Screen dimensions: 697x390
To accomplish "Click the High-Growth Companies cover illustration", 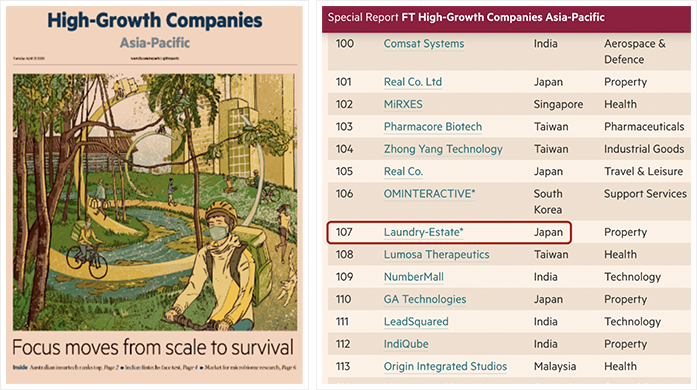I will 155,202.
